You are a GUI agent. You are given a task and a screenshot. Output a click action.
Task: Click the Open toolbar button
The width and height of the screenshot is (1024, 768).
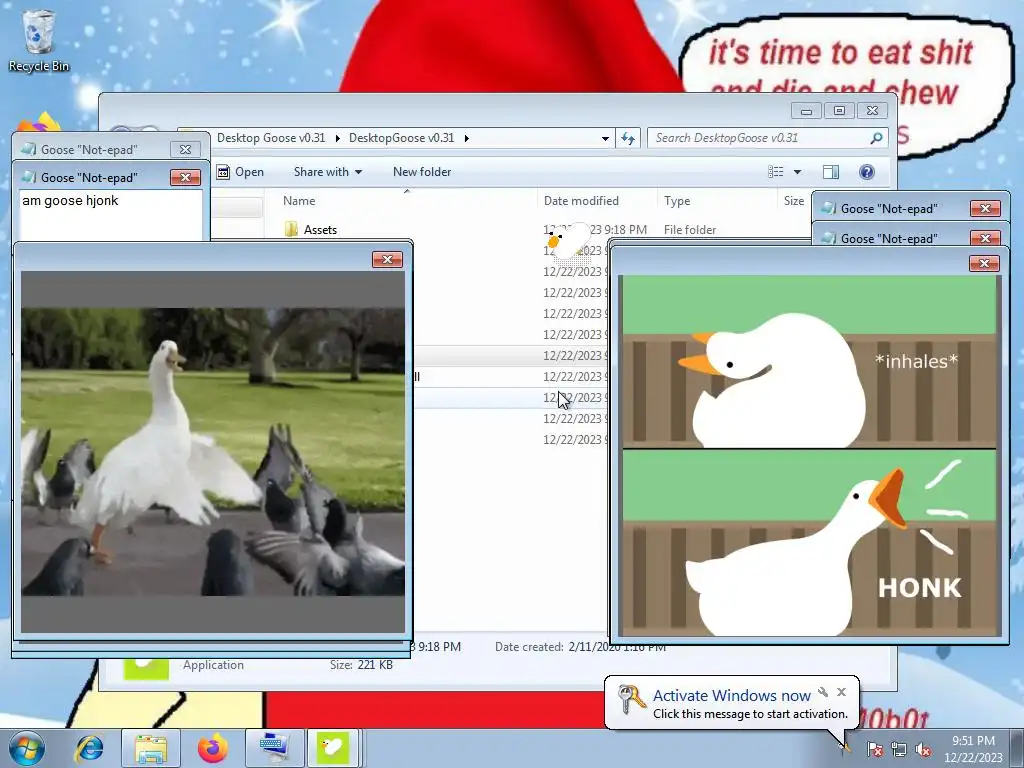[241, 172]
